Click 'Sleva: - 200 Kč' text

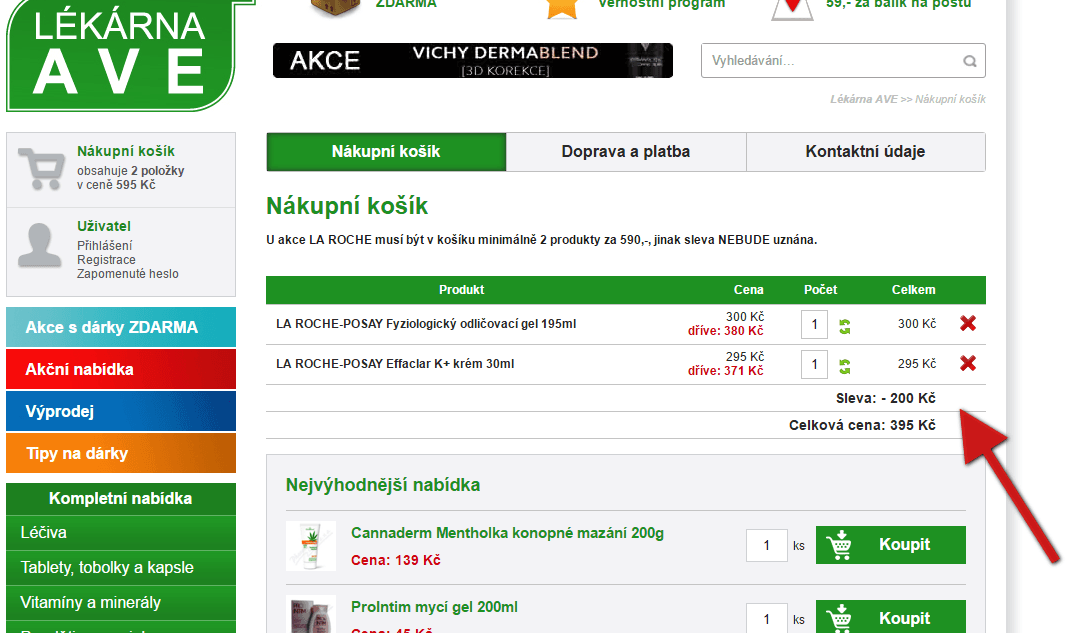pos(885,398)
